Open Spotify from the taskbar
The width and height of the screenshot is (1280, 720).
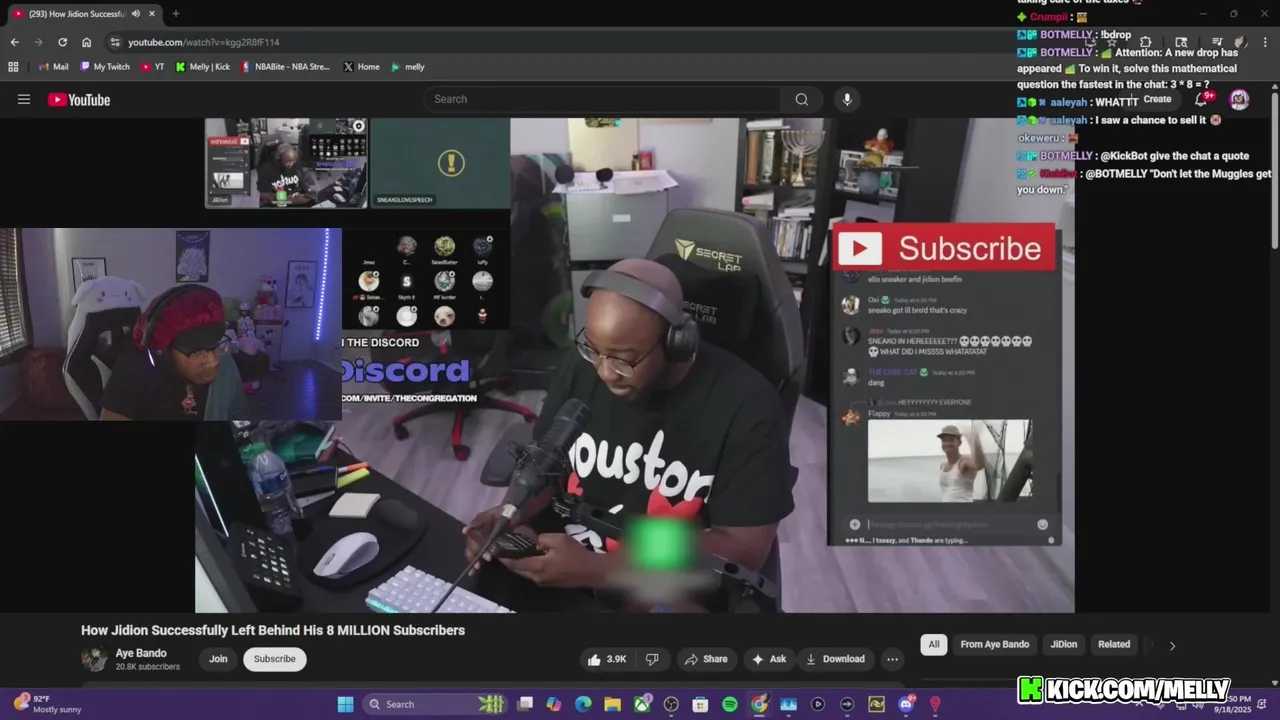click(730, 704)
